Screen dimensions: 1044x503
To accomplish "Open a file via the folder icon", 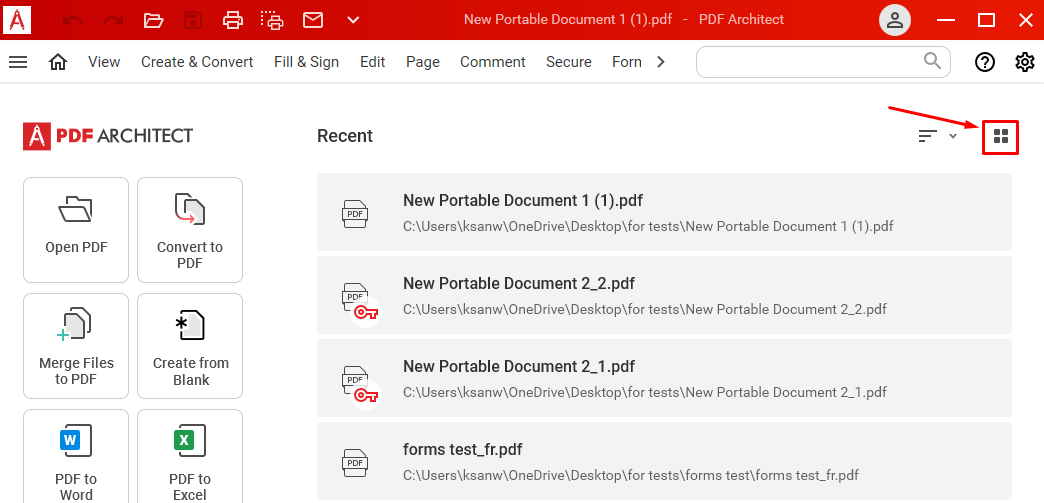I will point(154,20).
